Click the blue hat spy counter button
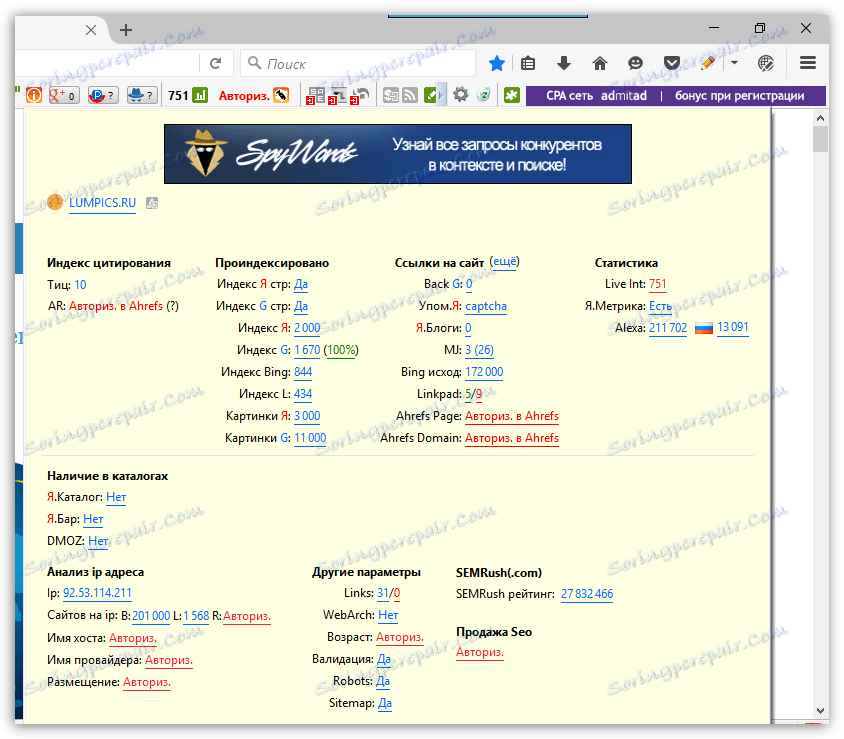The height and width of the screenshot is (739, 844). coord(143,95)
